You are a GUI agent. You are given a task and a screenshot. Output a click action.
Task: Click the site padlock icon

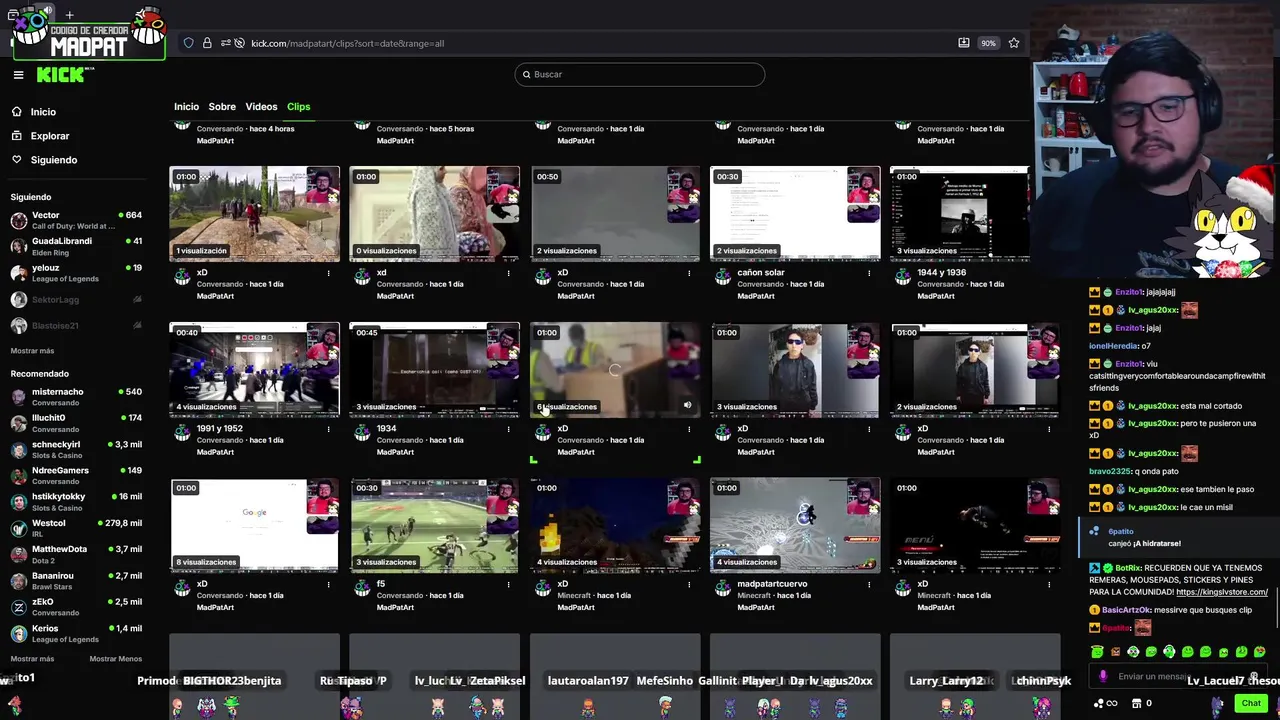(x=207, y=43)
